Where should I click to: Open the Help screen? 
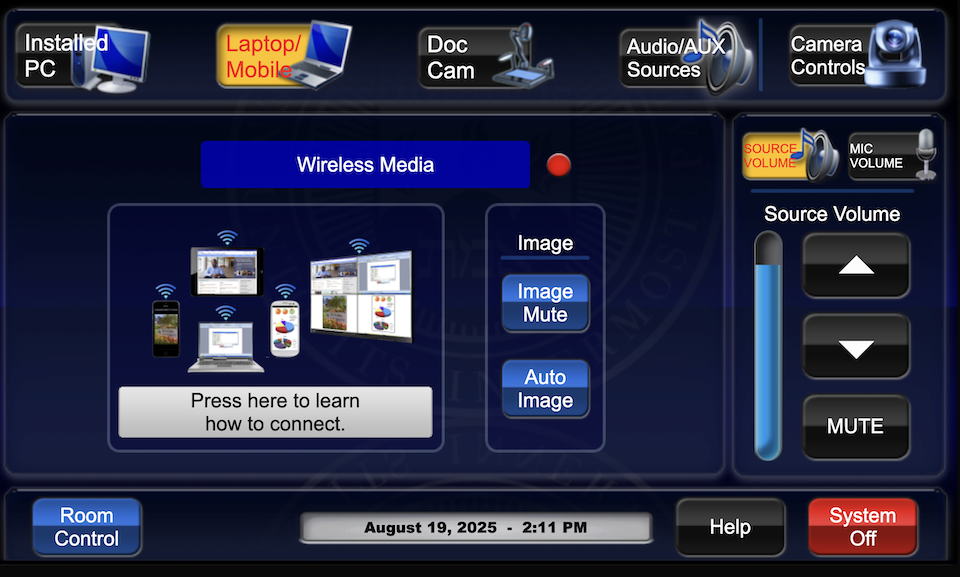coord(730,527)
